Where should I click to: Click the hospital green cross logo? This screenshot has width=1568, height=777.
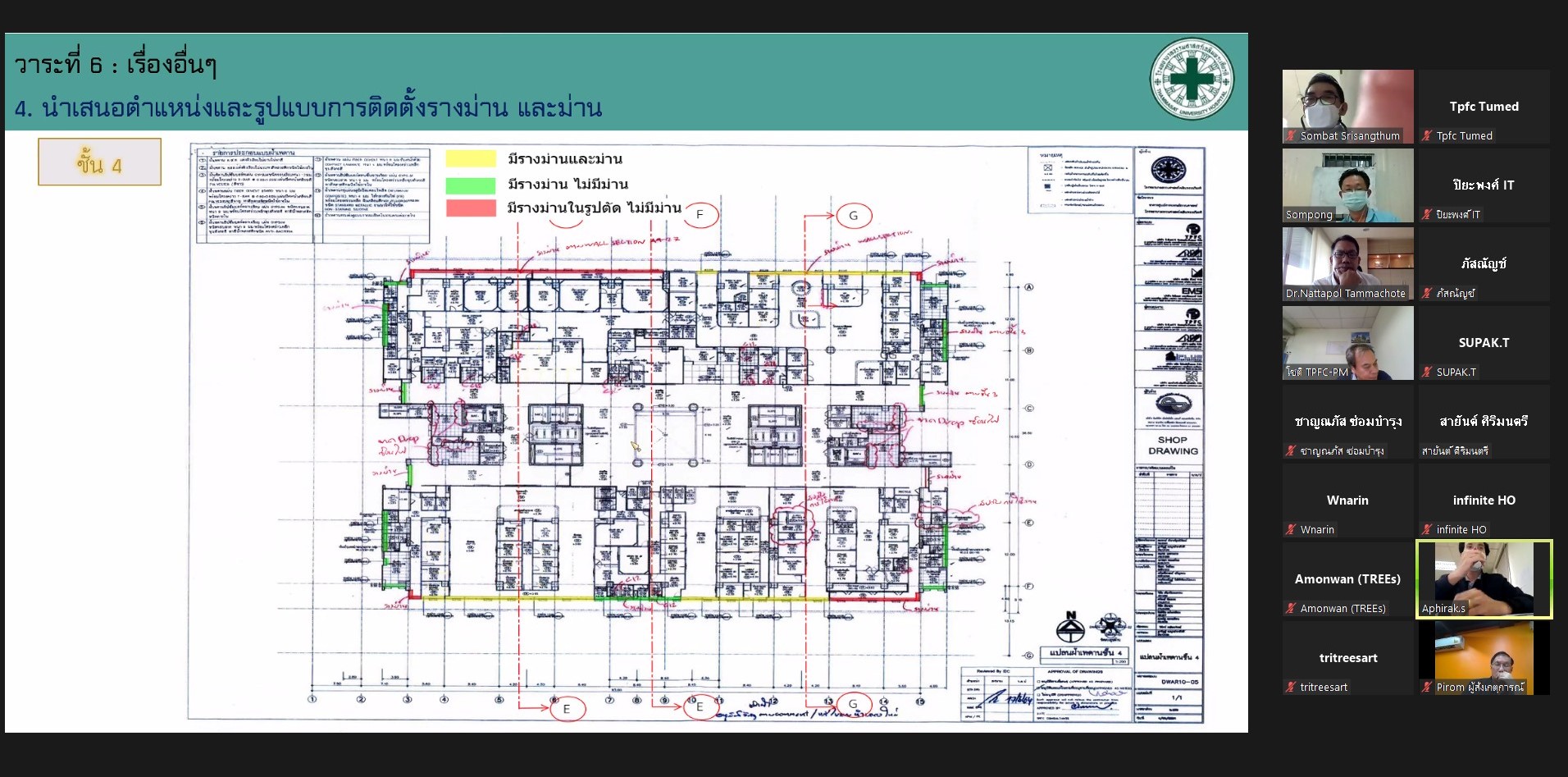(x=1191, y=79)
